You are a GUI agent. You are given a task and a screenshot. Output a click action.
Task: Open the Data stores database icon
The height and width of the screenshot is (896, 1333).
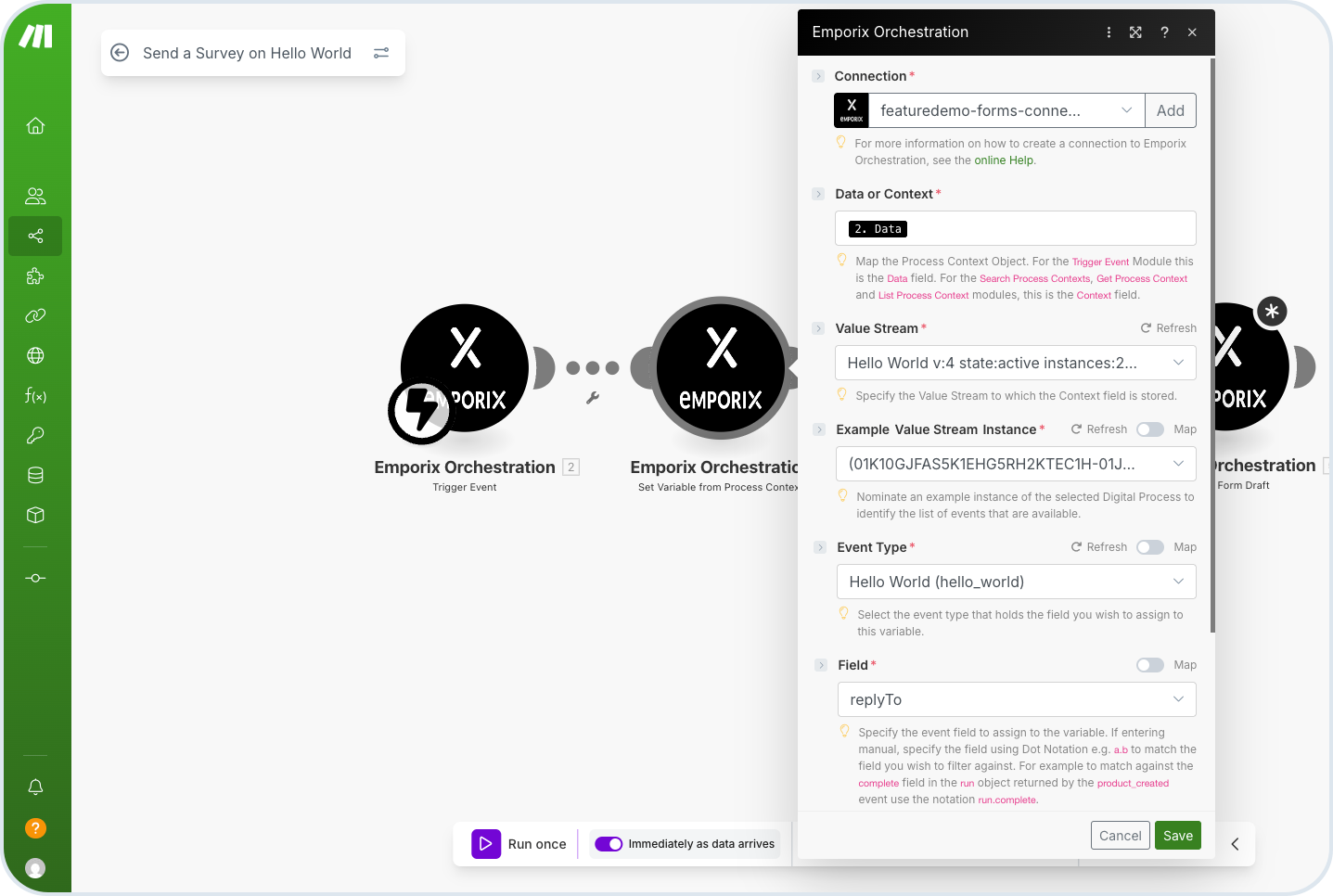coord(35,475)
